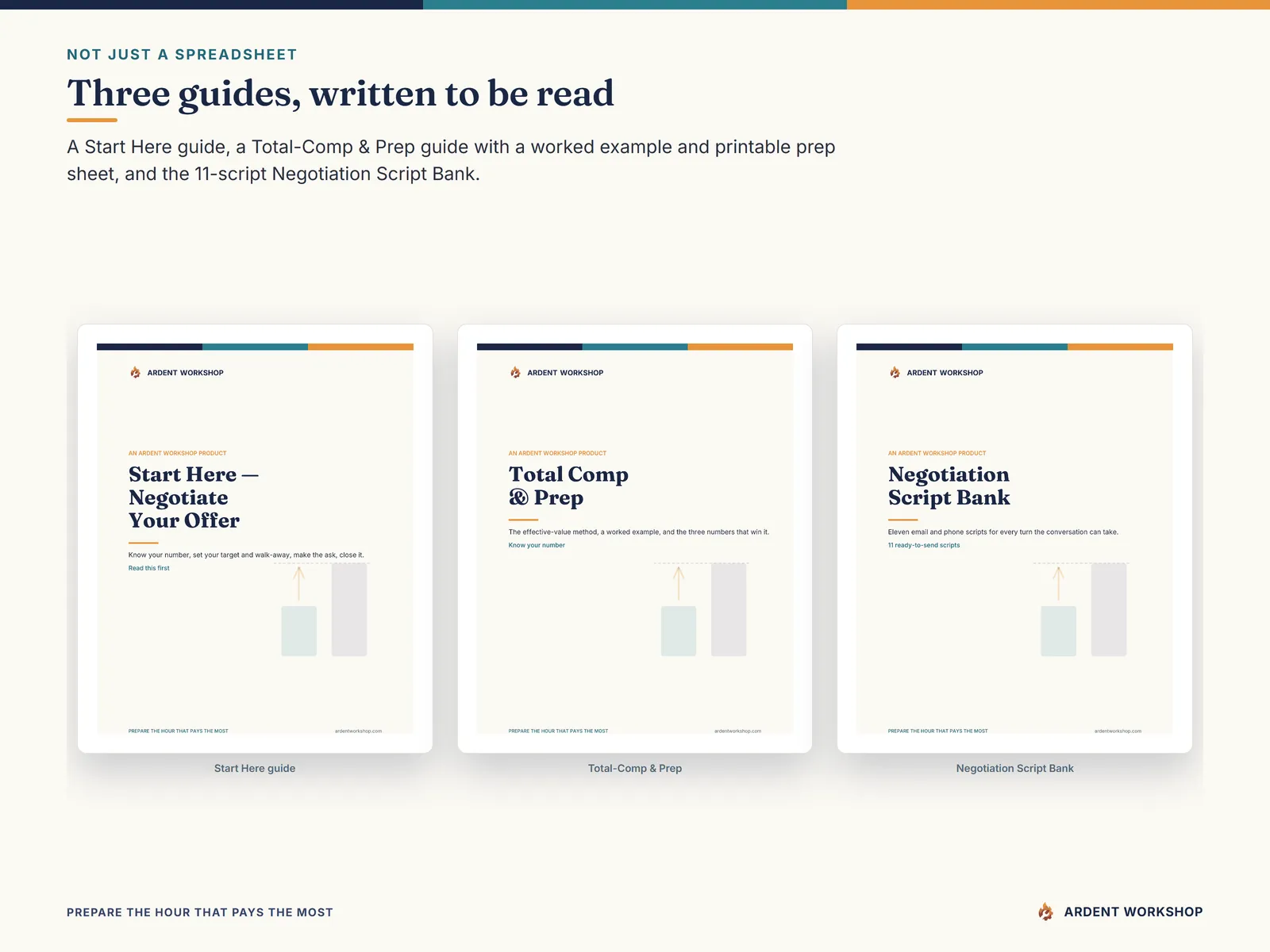Click ardentworkshop.com on Start Here cover
The image size is (1270, 952).
click(358, 731)
